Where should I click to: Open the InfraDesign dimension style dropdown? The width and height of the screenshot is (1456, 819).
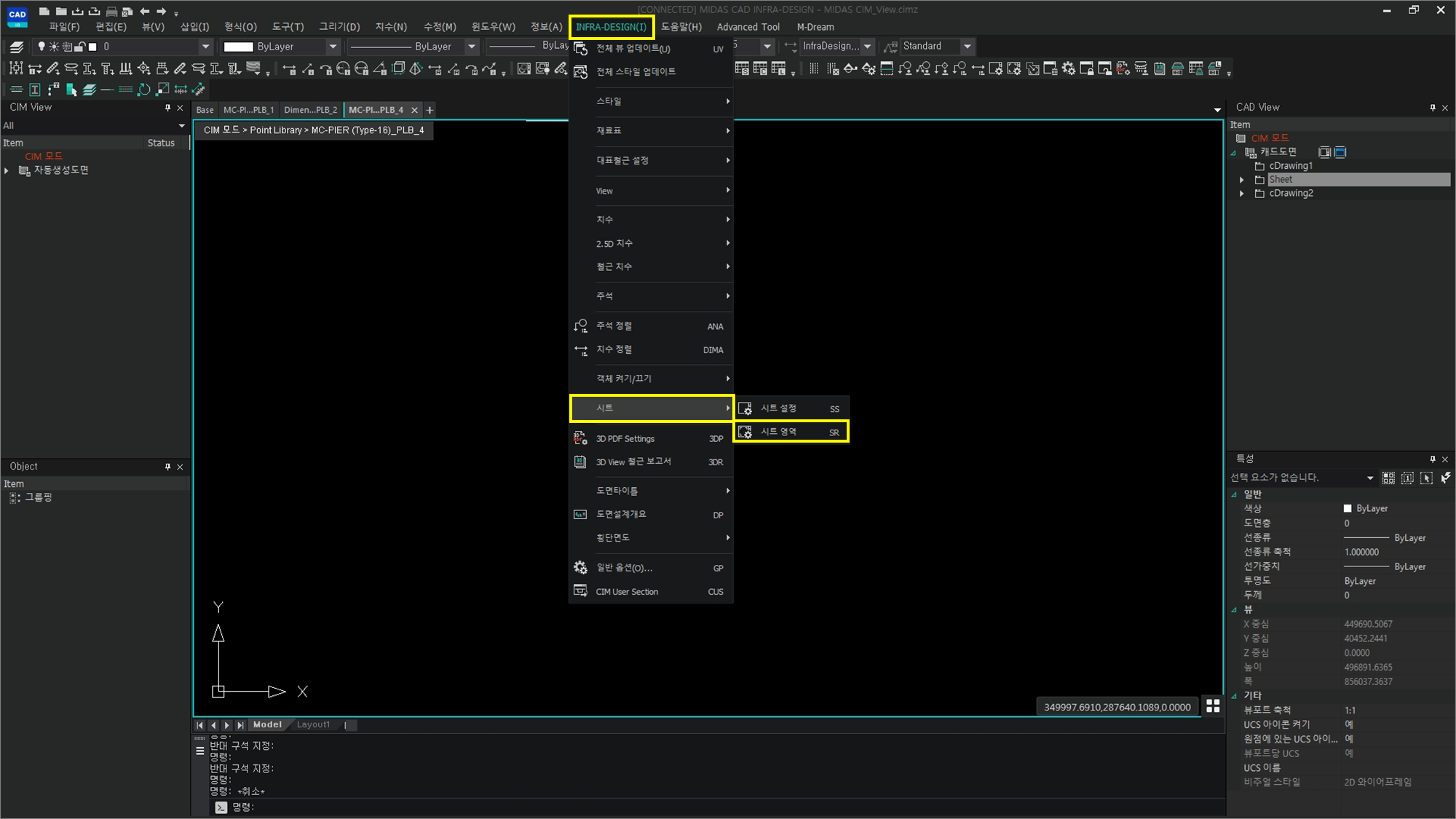tap(867, 46)
